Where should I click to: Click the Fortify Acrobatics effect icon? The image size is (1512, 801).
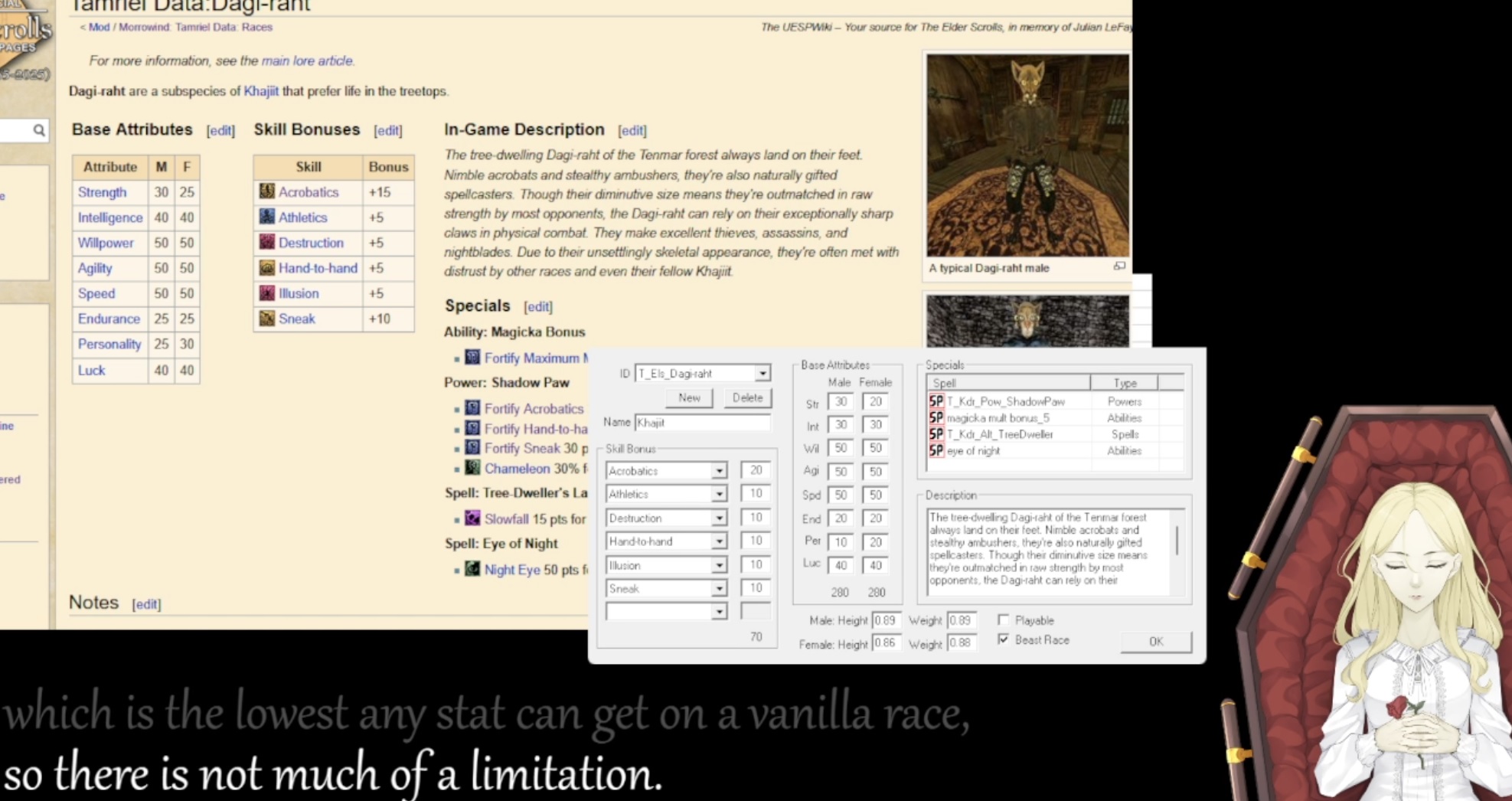click(x=472, y=408)
